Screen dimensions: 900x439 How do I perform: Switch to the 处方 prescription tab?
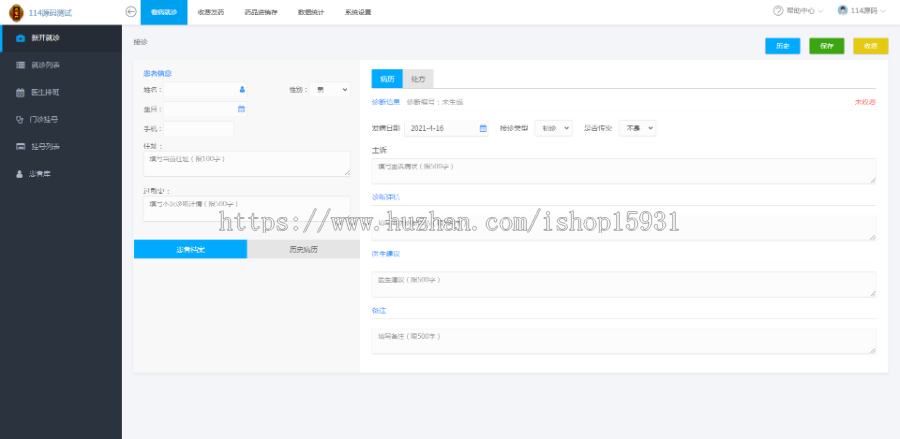(x=417, y=79)
